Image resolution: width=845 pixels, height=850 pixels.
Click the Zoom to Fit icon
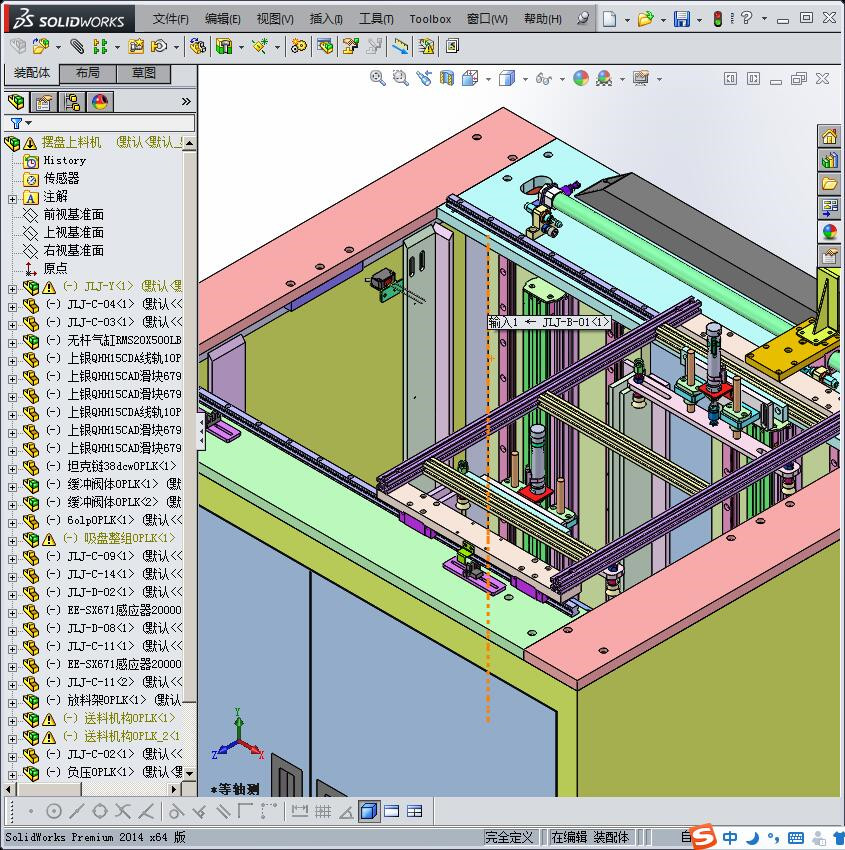(x=377, y=79)
